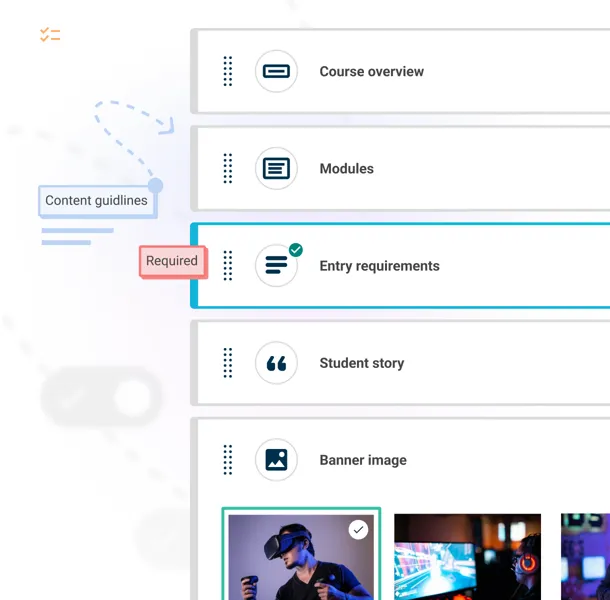This screenshot has height=600, width=610.
Task: Click the red Required tag
Action: (172, 261)
